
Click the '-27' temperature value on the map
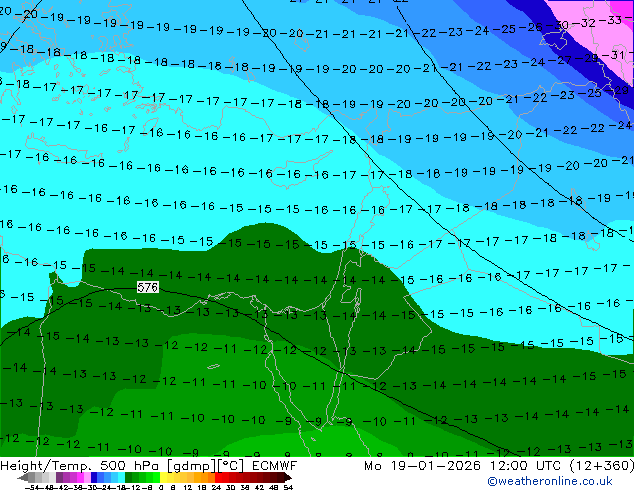tap(560, 60)
